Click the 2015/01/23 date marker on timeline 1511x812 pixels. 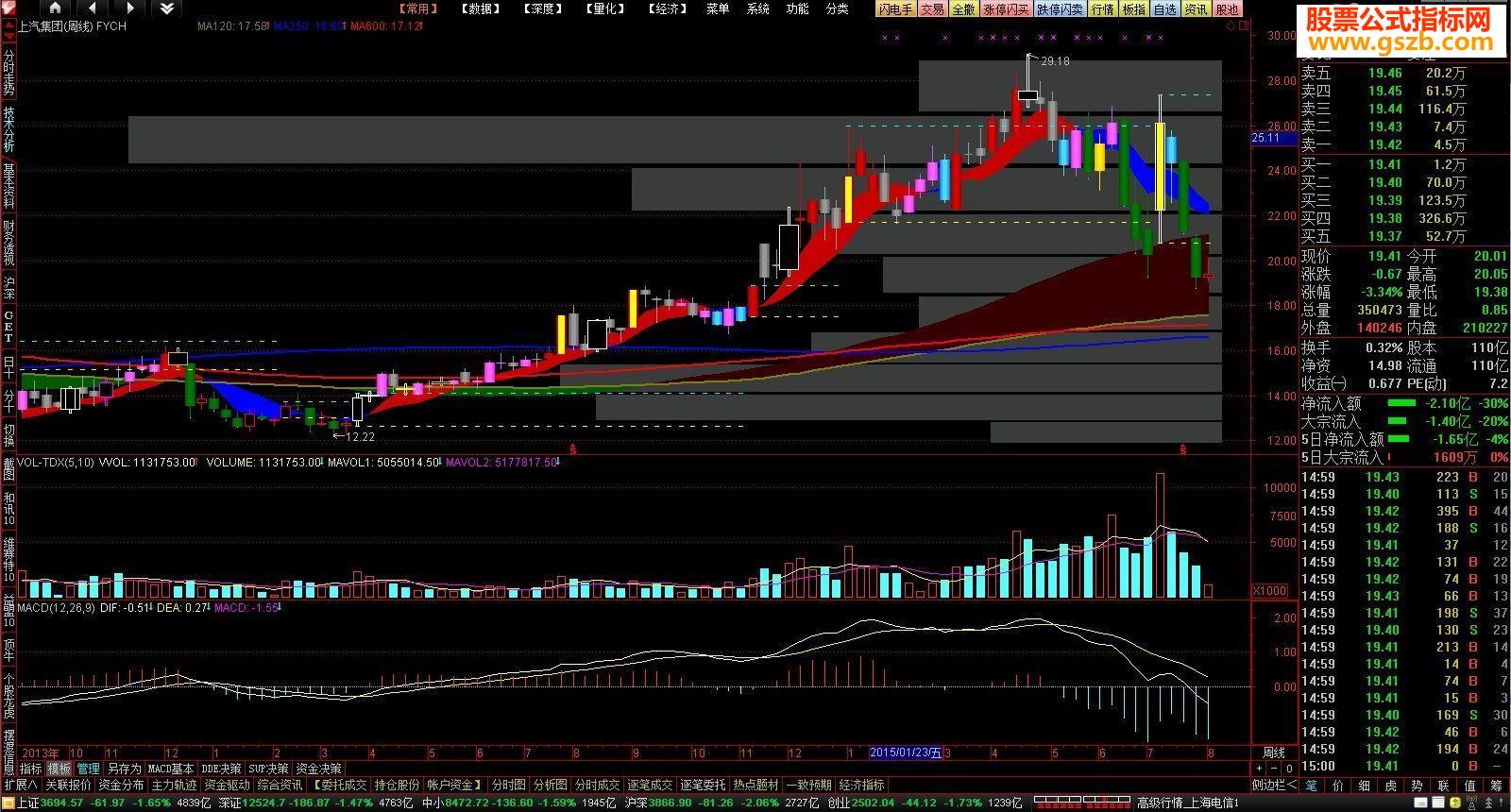tap(906, 753)
